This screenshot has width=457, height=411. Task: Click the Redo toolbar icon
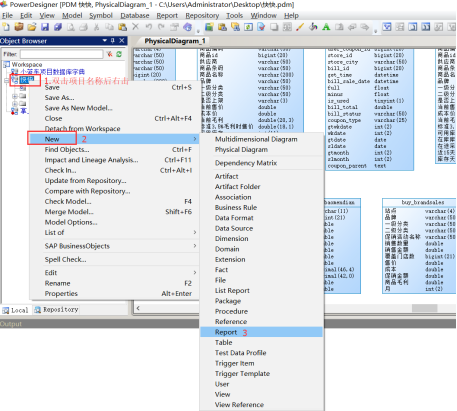click(x=161, y=27)
